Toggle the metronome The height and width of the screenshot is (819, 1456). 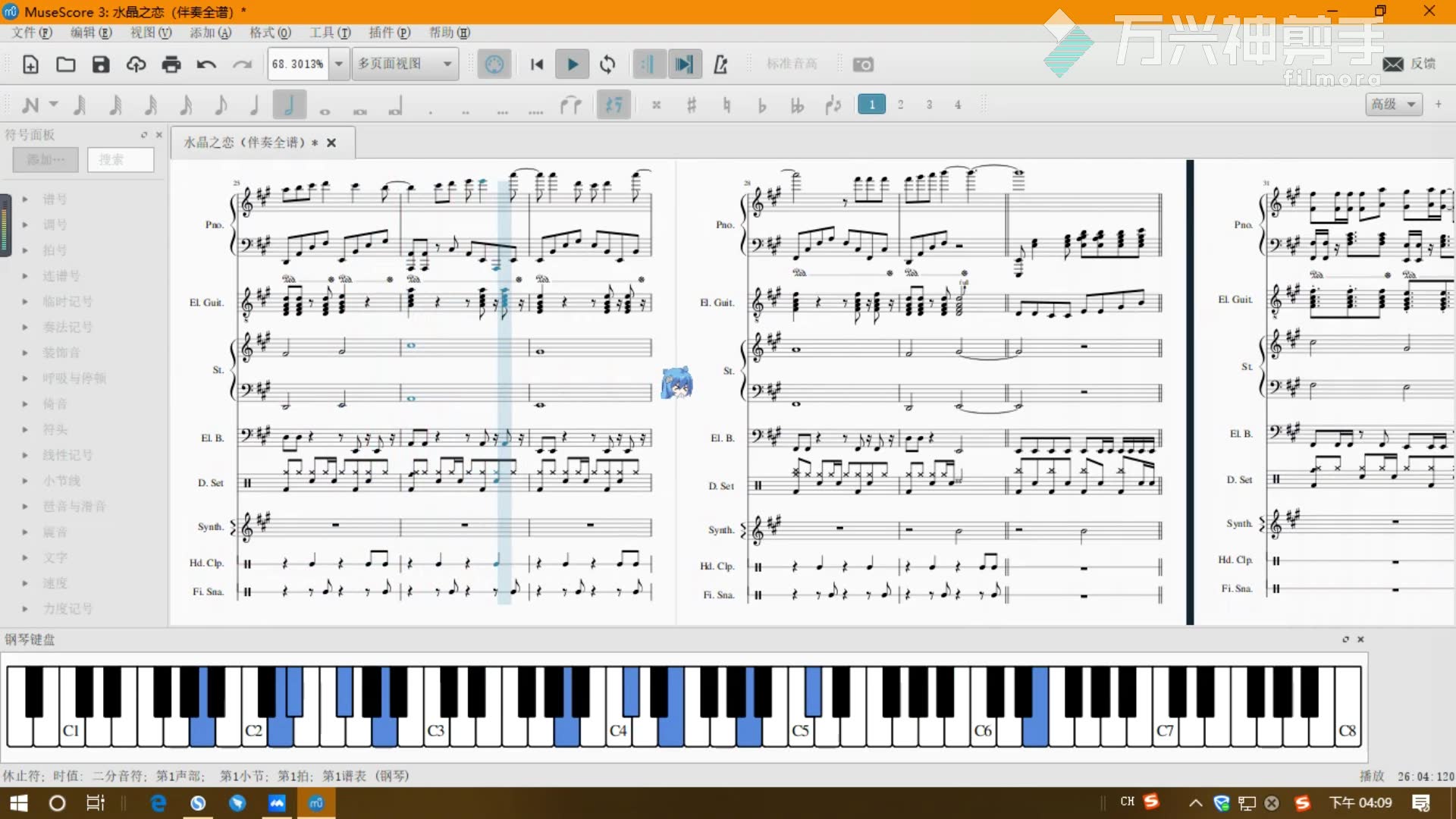coord(720,64)
